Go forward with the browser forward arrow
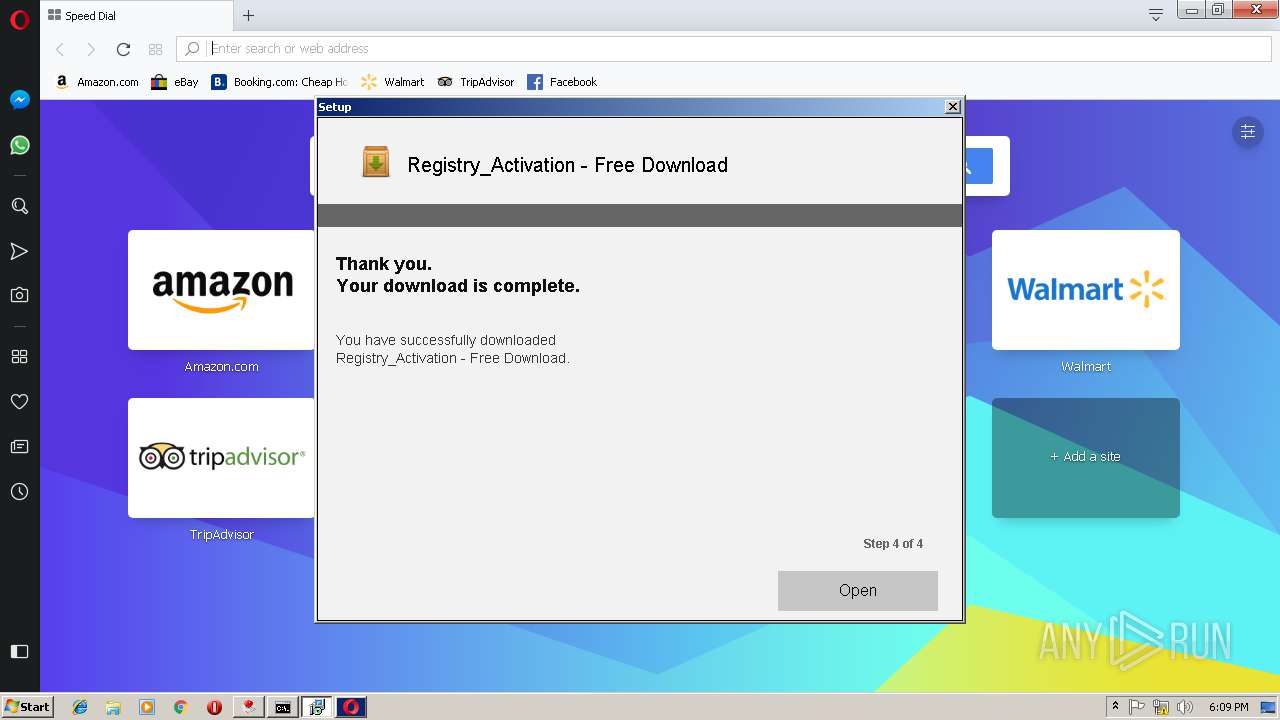Image resolution: width=1280 pixels, height=720 pixels. click(x=91, y=49)
